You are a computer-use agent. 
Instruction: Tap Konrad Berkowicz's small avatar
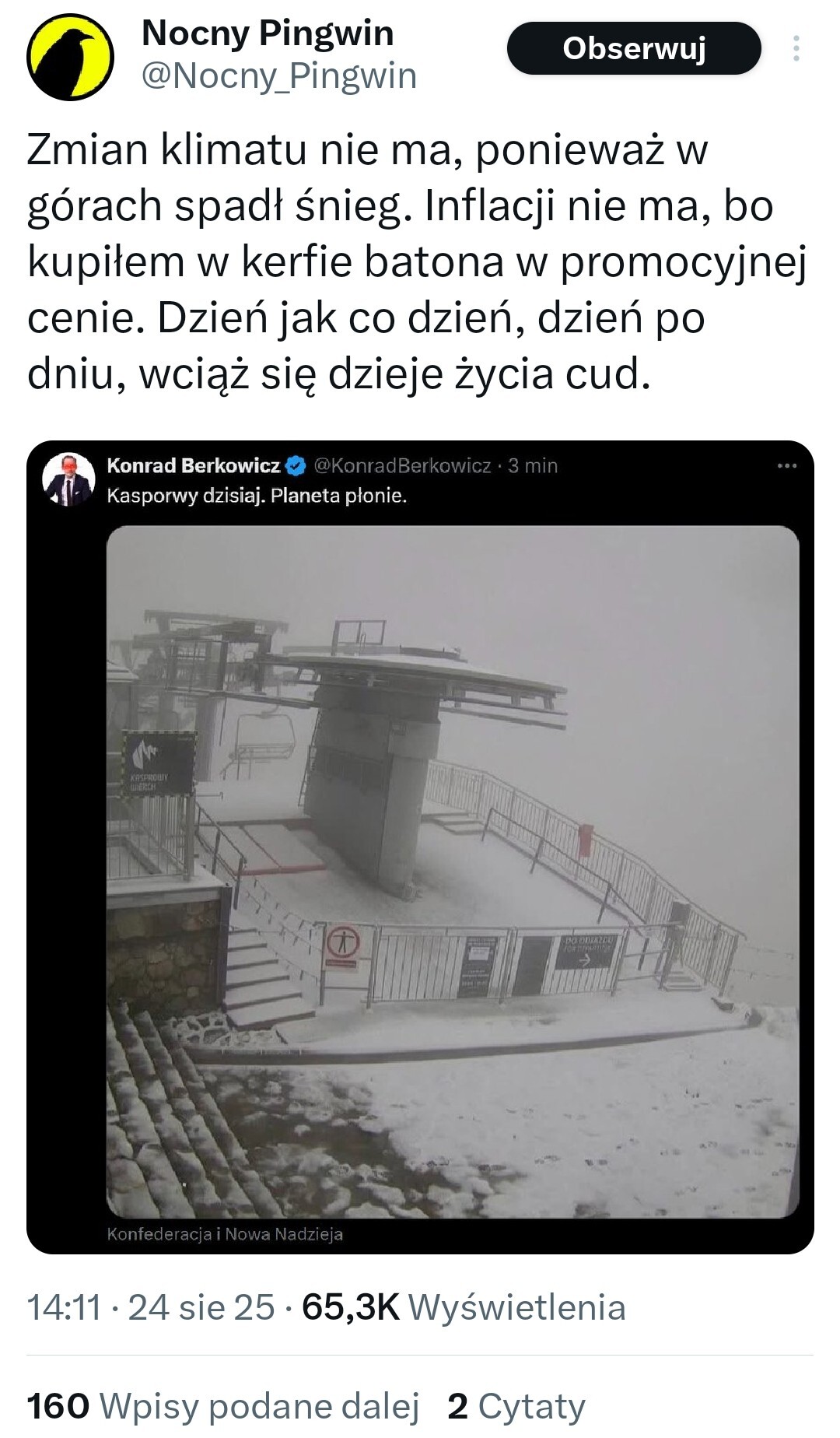(68, 479)
